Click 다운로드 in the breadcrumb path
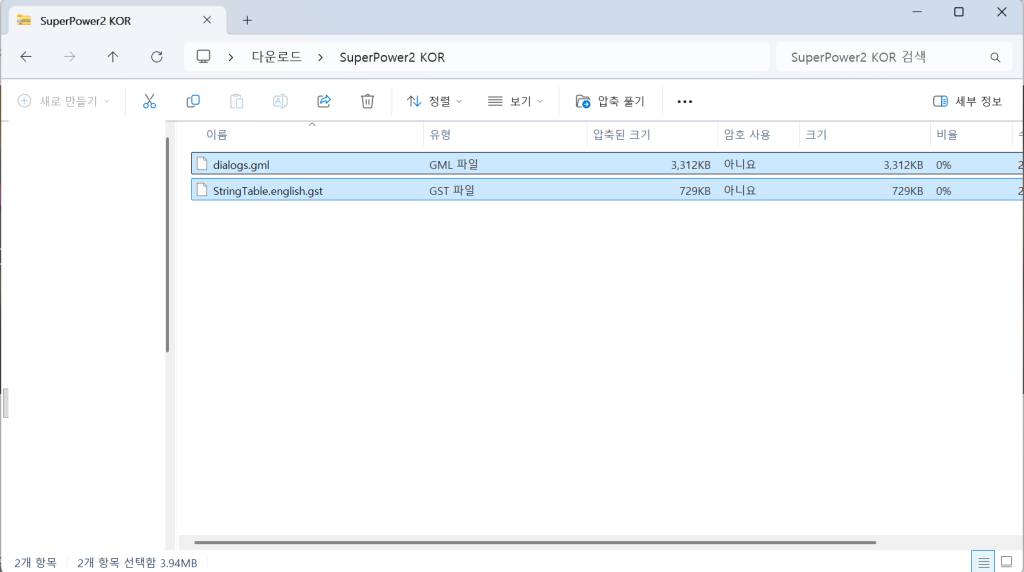Screen dimensions: 1024x572 click(276, 57)
